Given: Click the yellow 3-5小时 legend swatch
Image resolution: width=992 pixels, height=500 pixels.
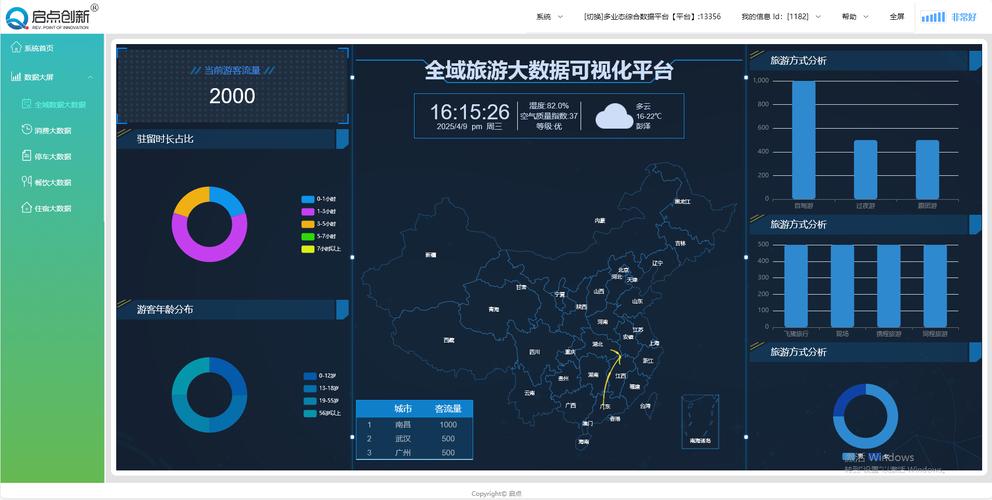Looking at the screenshot, I should point(308,224).
